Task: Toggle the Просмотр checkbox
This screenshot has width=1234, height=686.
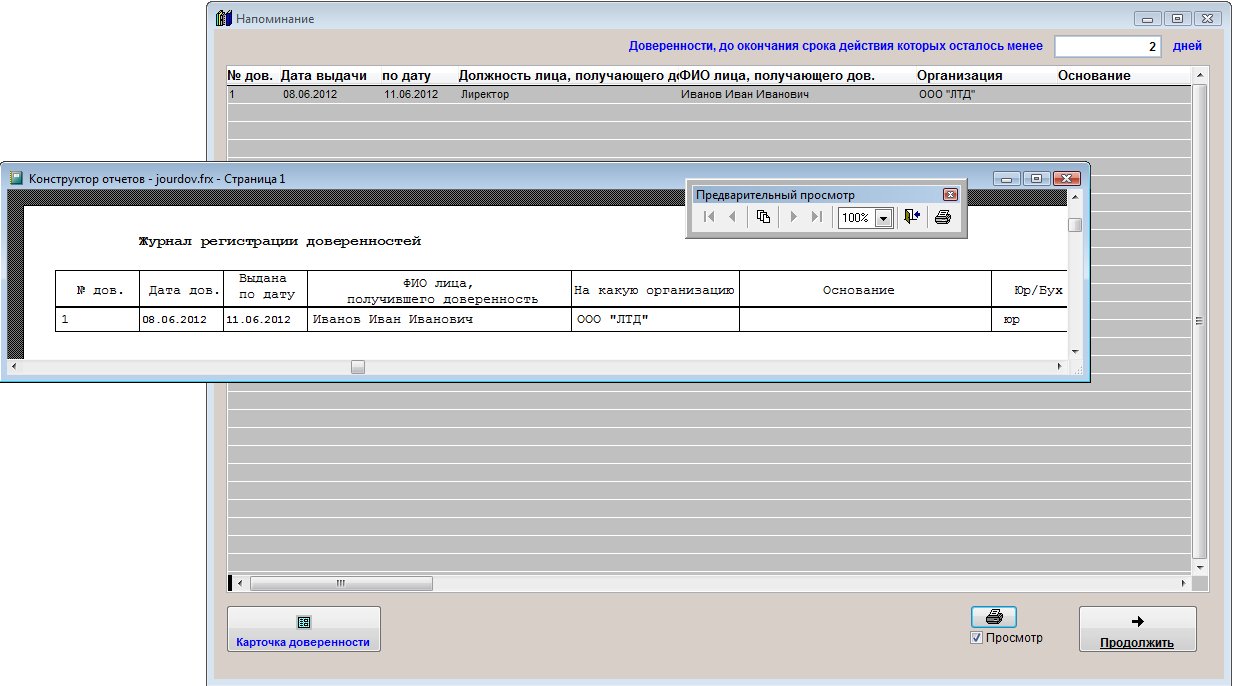Action: pyautogui.click(x=977, y=638)
